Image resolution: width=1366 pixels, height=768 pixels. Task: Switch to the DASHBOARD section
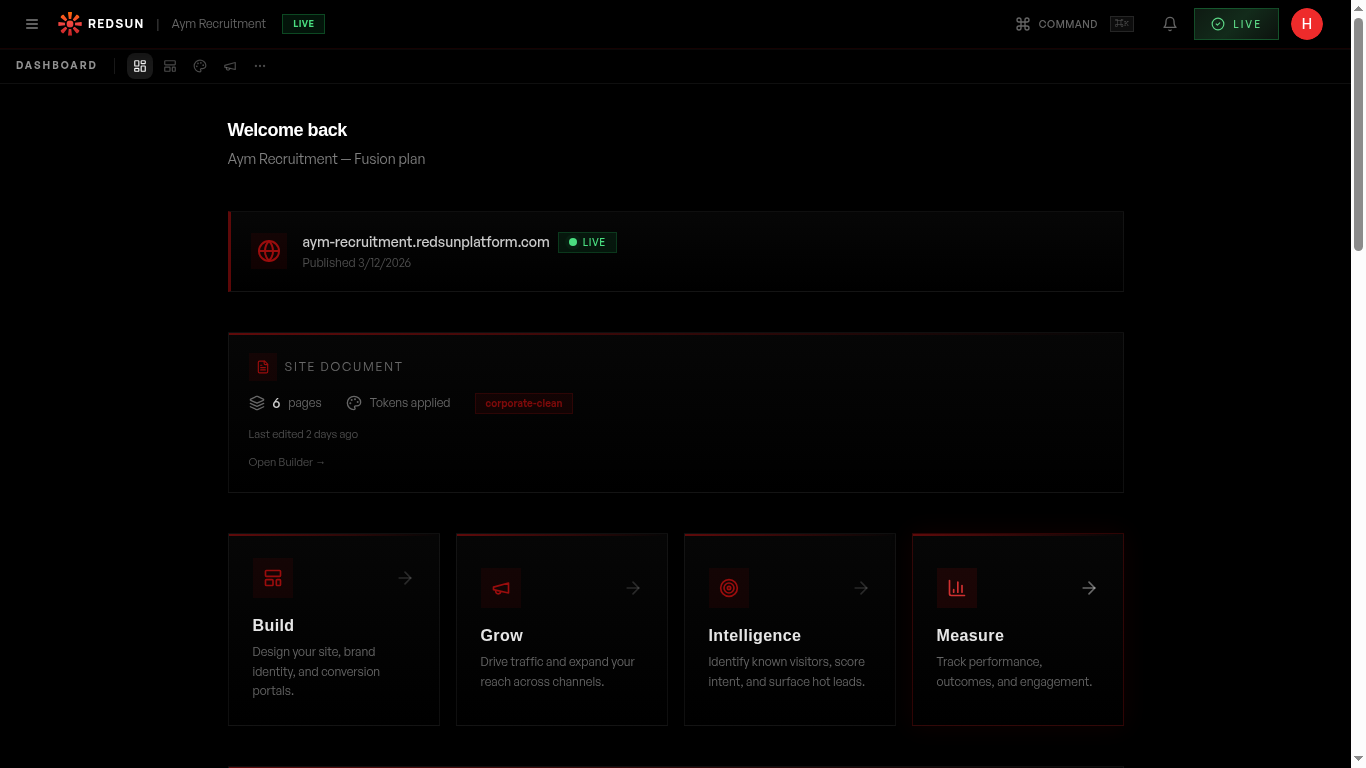(x=56, y=65)
